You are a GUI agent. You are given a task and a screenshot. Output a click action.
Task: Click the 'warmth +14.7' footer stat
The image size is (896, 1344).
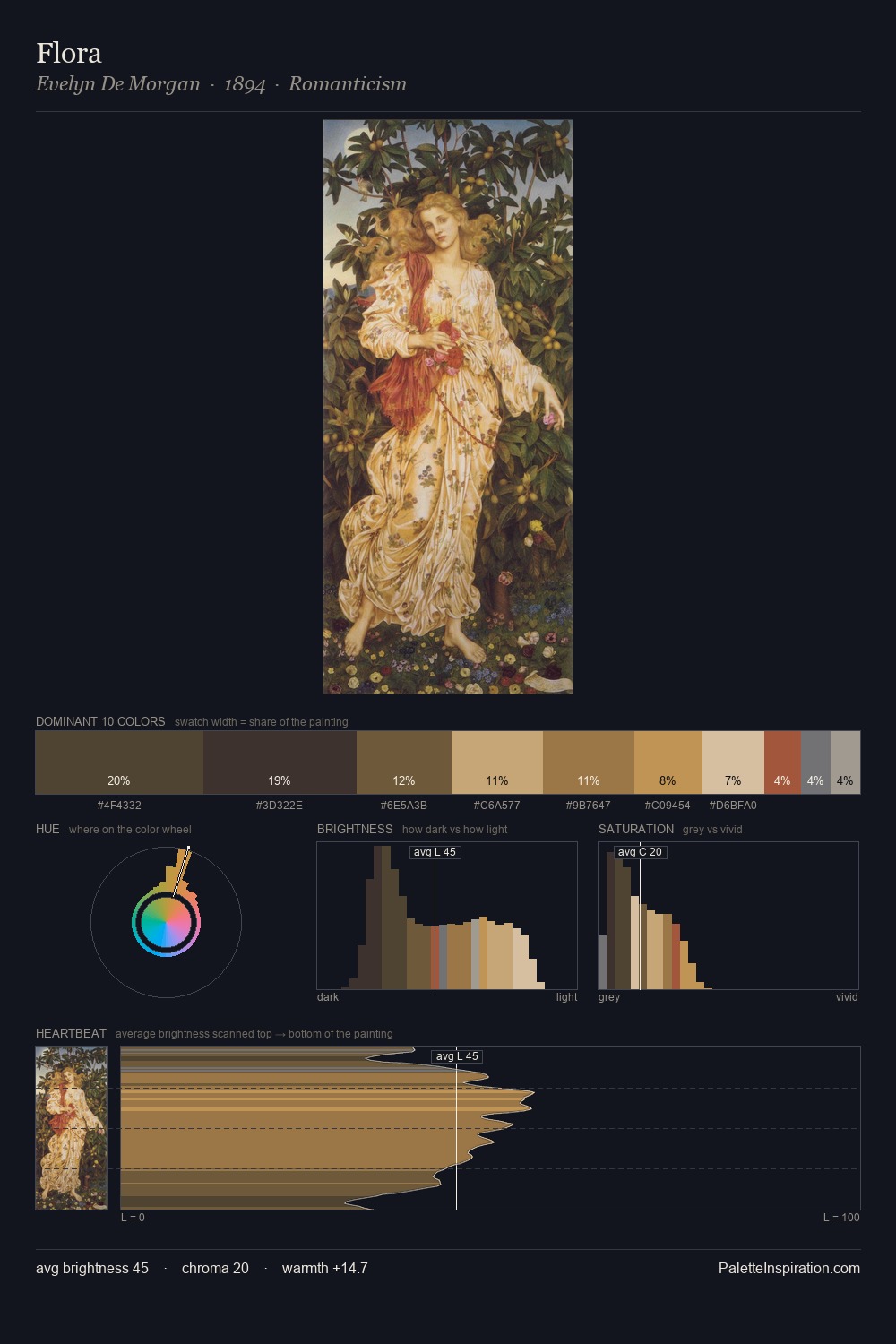(x=325, y=1268)
